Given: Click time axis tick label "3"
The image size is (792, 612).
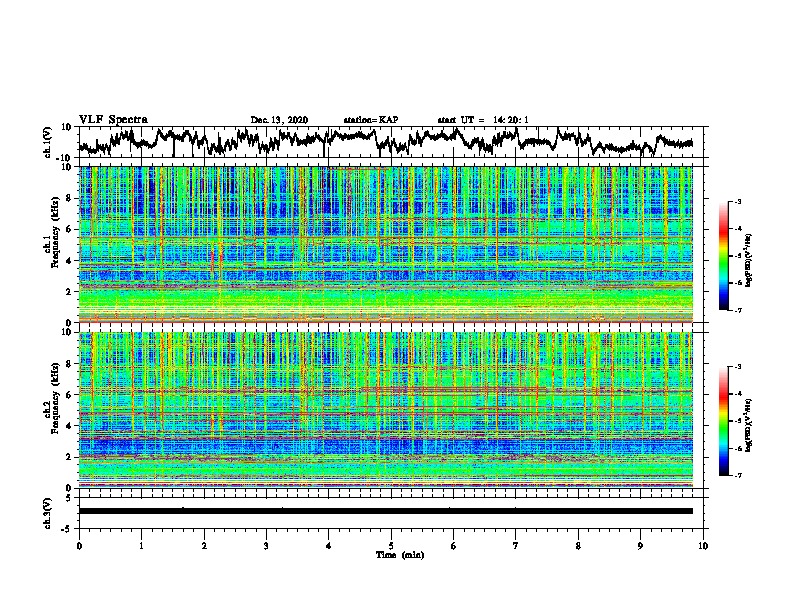Looking at the screenshot, I should pos(266,546).
